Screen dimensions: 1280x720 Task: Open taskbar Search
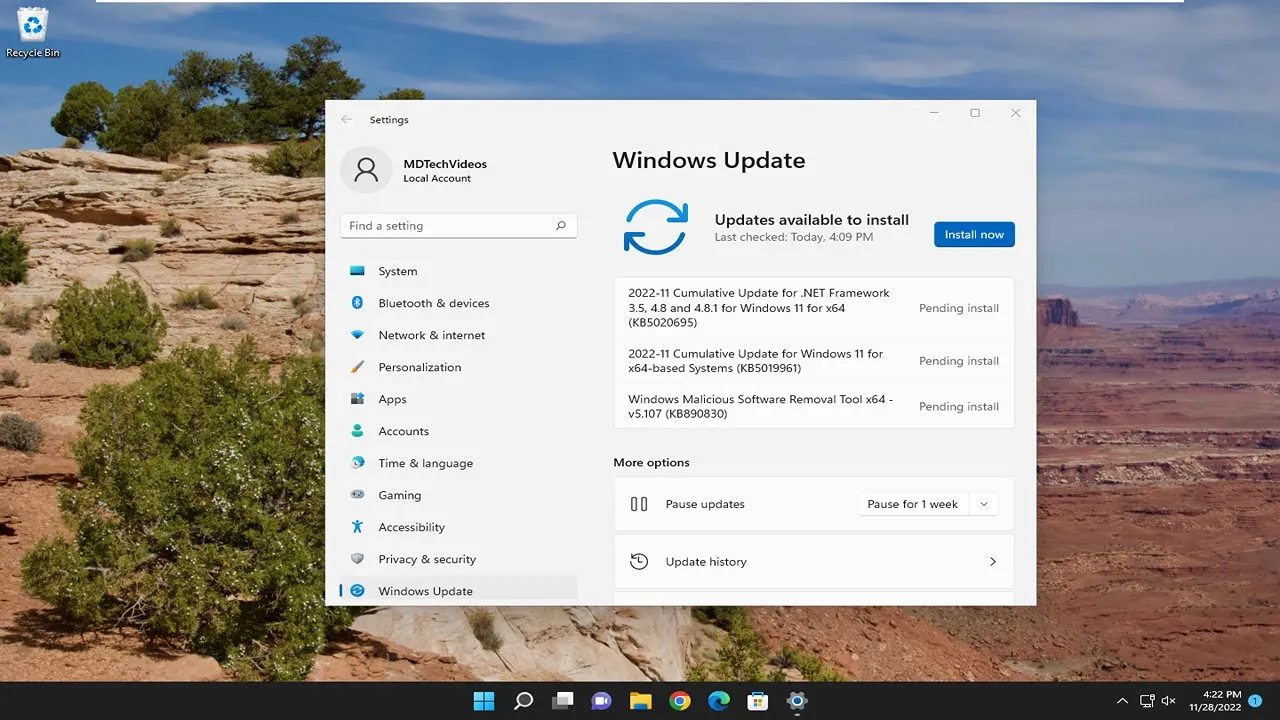point(523,701)
